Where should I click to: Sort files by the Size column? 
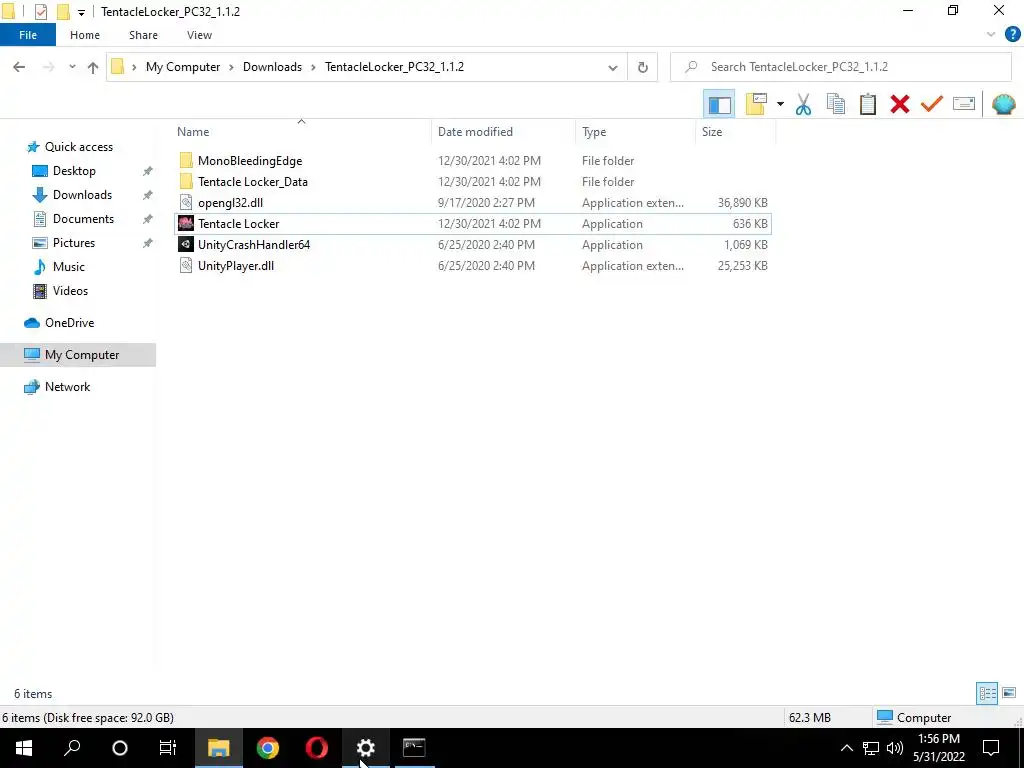coord(712,131)
